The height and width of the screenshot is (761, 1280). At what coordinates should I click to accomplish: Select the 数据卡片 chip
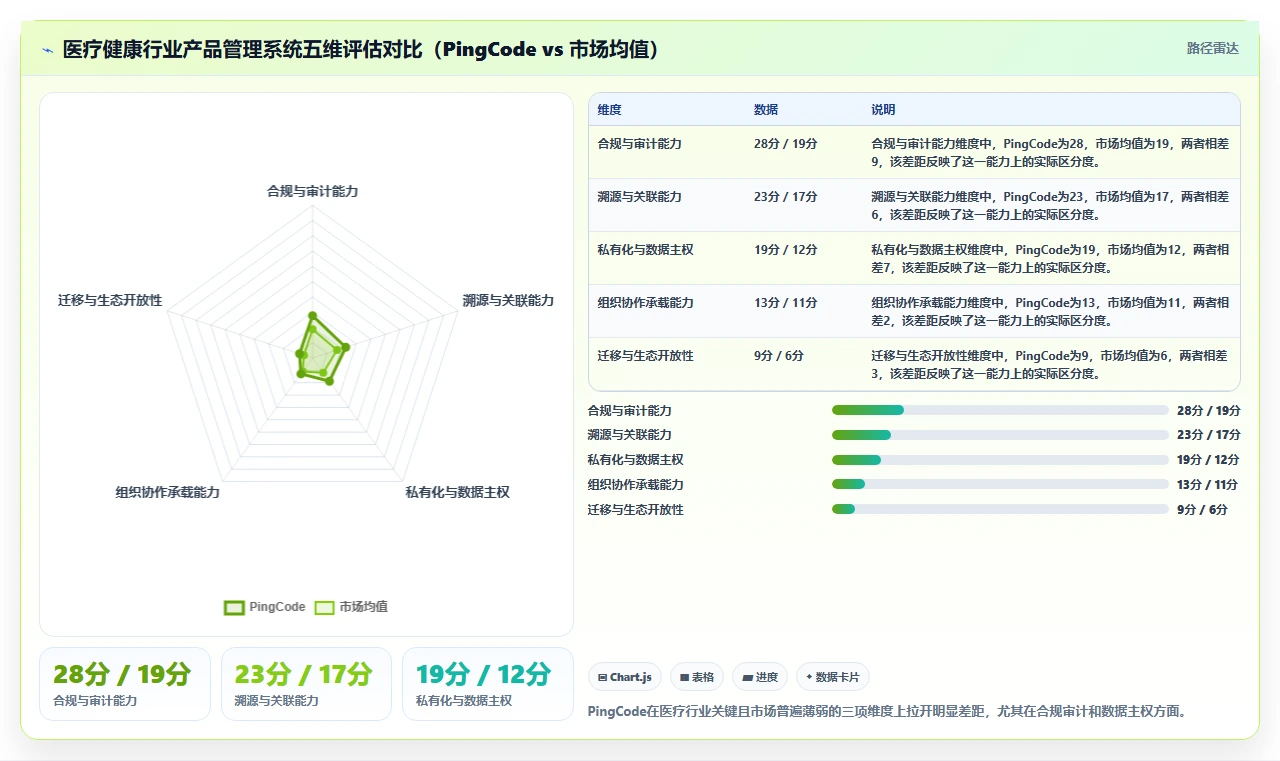tap(832, 677)
